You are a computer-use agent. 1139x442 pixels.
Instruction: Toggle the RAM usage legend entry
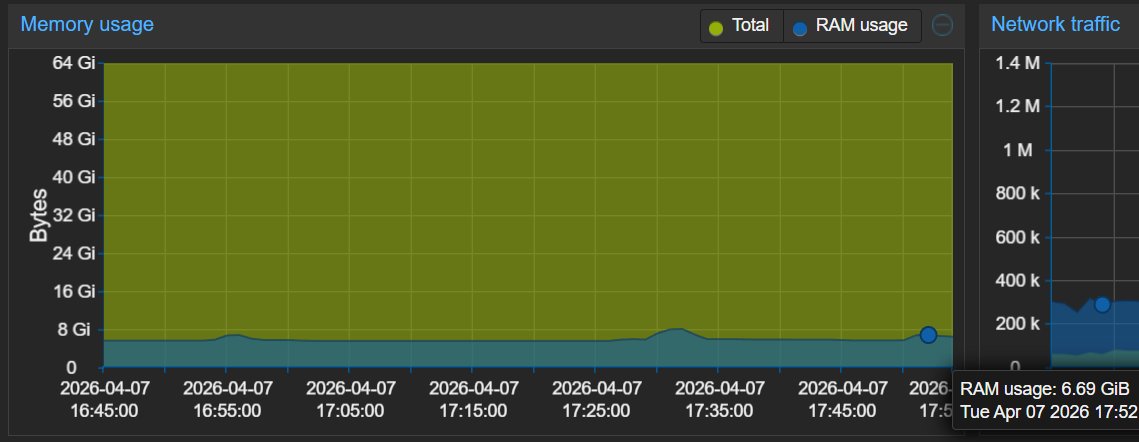click(853, 25)
